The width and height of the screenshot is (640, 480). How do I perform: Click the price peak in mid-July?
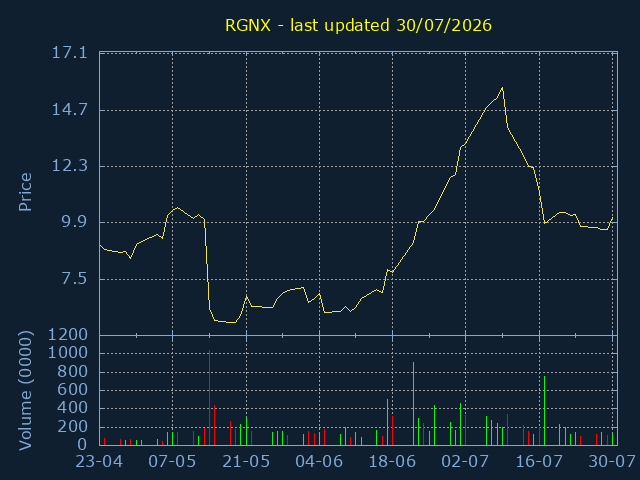point(502,88)
